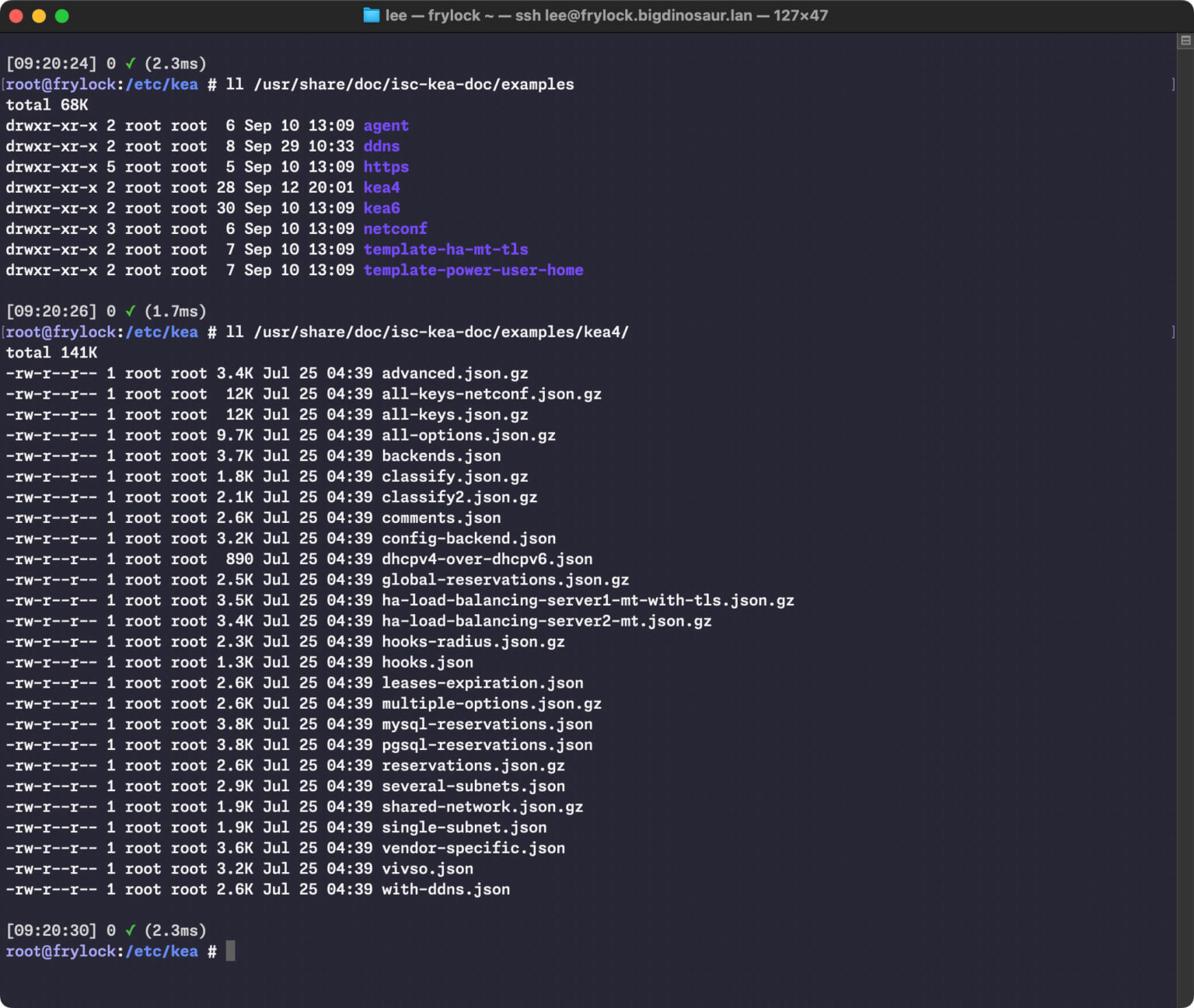Click the with-ddns.json filename
Image resolution: width=1194 pixels, height=1008 pixels.
pos(445,889)
